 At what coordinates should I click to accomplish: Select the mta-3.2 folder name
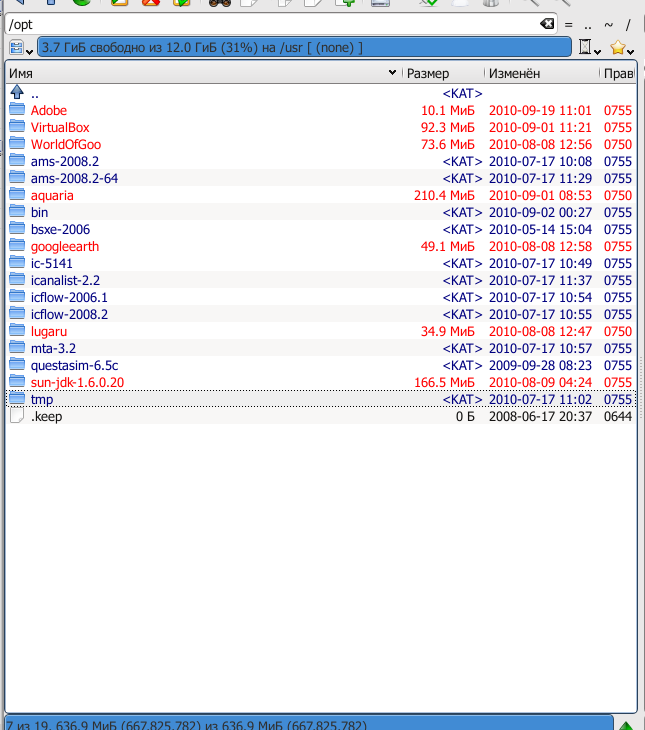click(x=53, y=348)
